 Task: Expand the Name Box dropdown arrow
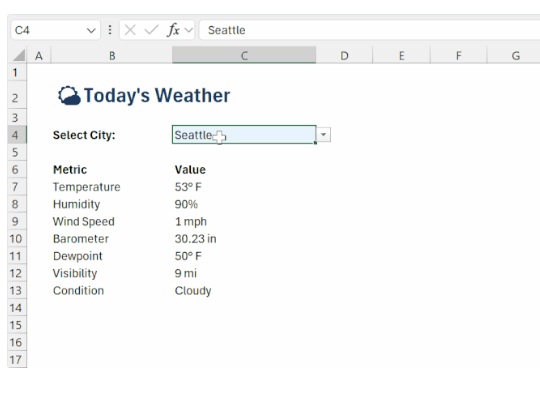[91, 31]
